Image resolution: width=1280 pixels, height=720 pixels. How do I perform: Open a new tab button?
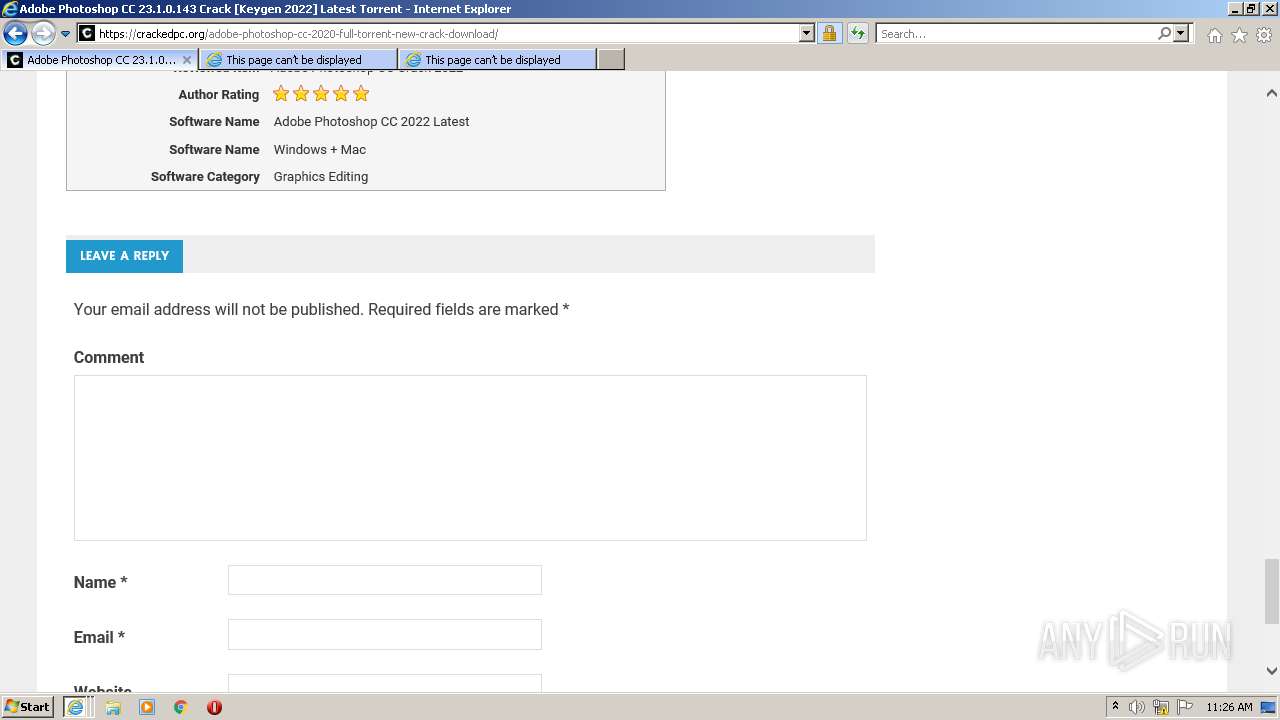[x=611, y=60]
